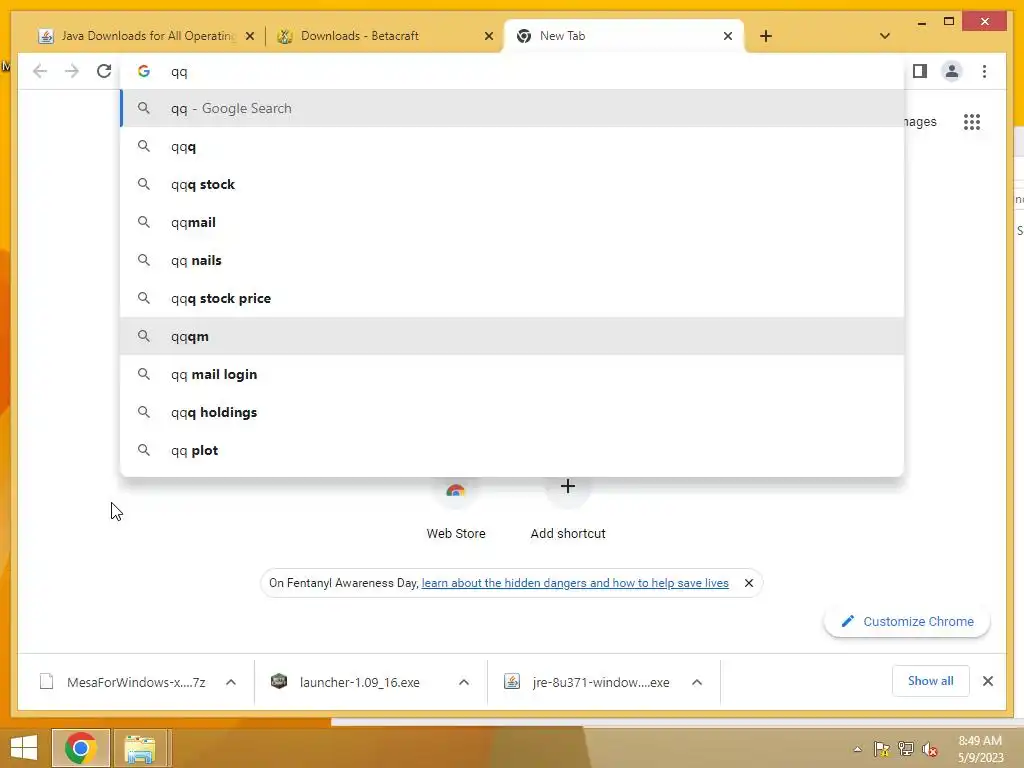Open the profile avatar menu
The image size is (1024, 768).
(952, 71)
